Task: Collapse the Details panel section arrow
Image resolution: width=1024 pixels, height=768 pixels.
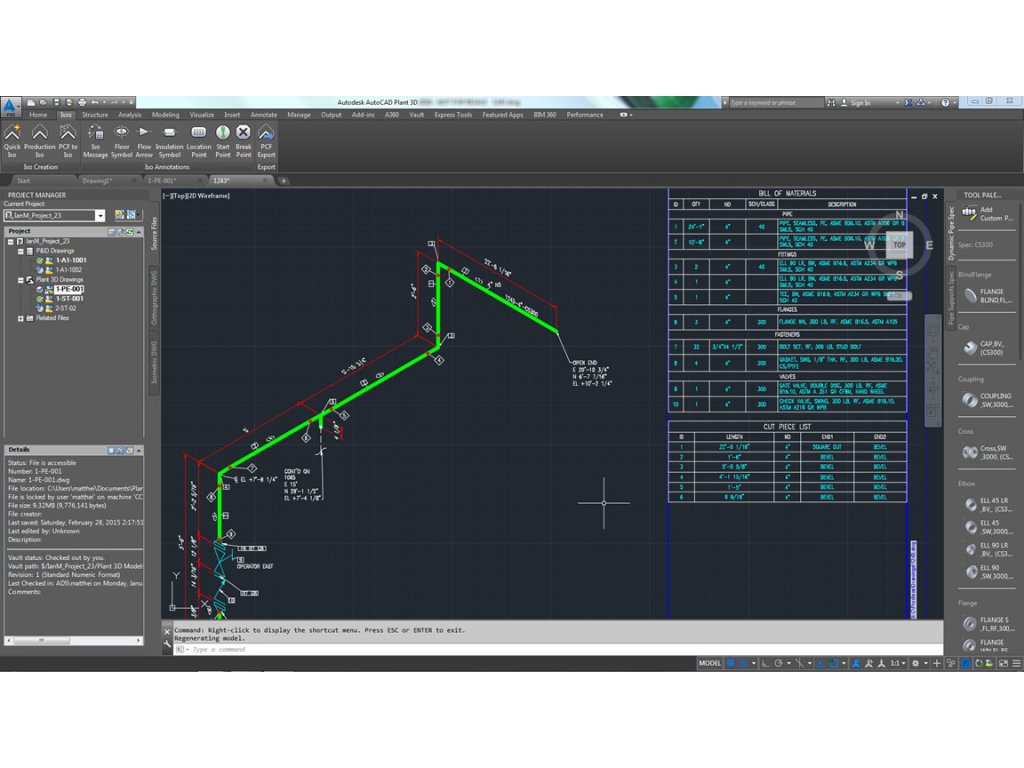Action: click(x=139, y=451)
